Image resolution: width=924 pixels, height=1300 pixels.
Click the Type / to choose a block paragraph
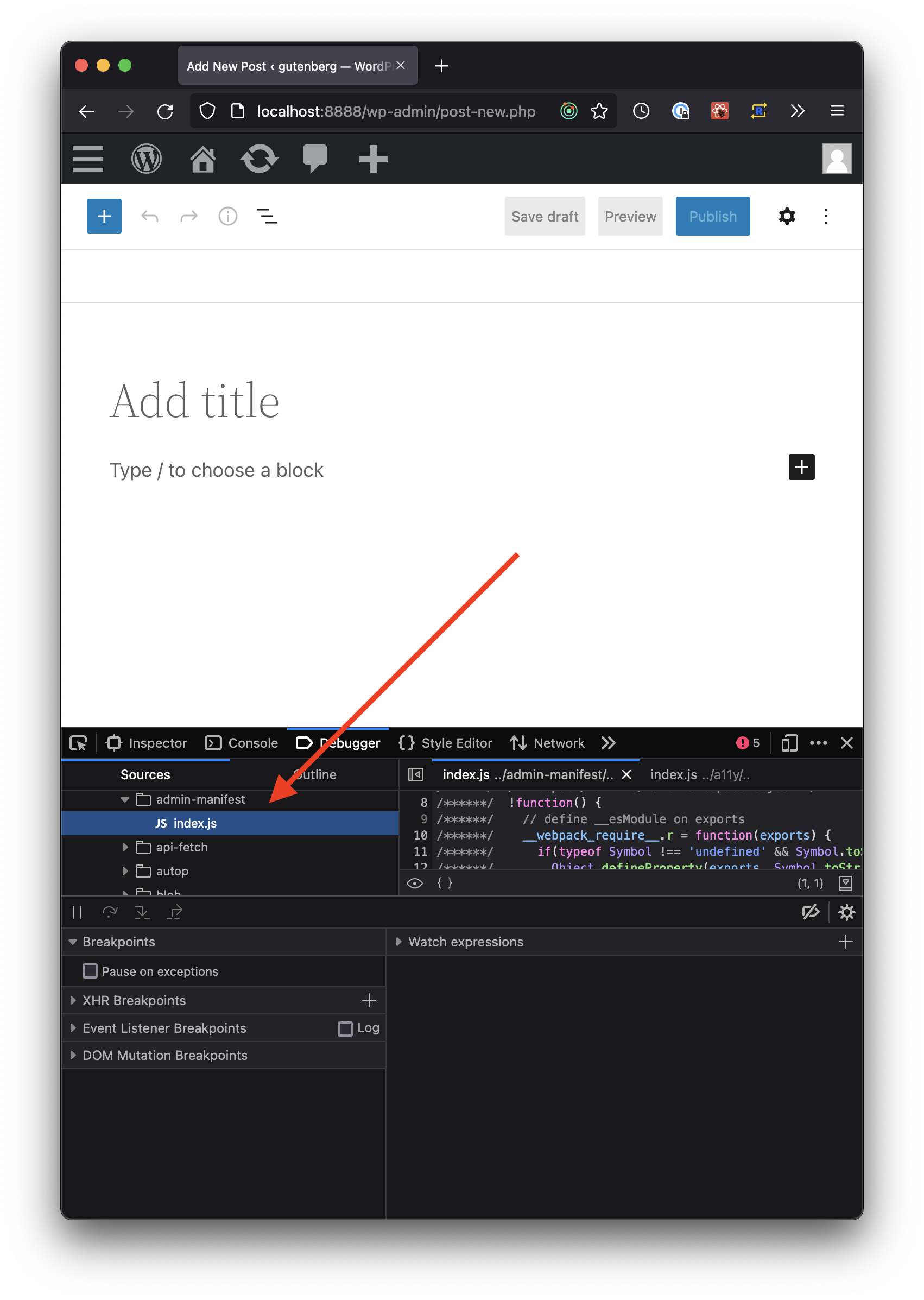217,470
